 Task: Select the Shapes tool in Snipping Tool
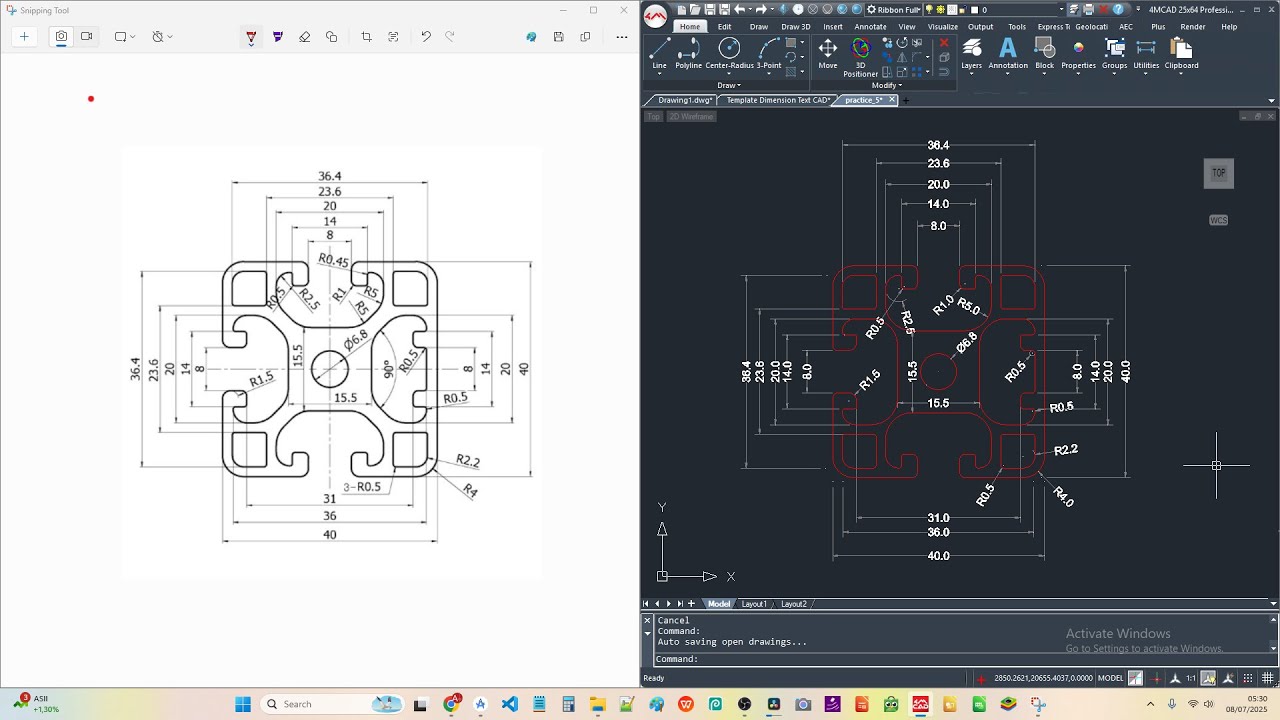pyautogui.click(x=332, y=37)
